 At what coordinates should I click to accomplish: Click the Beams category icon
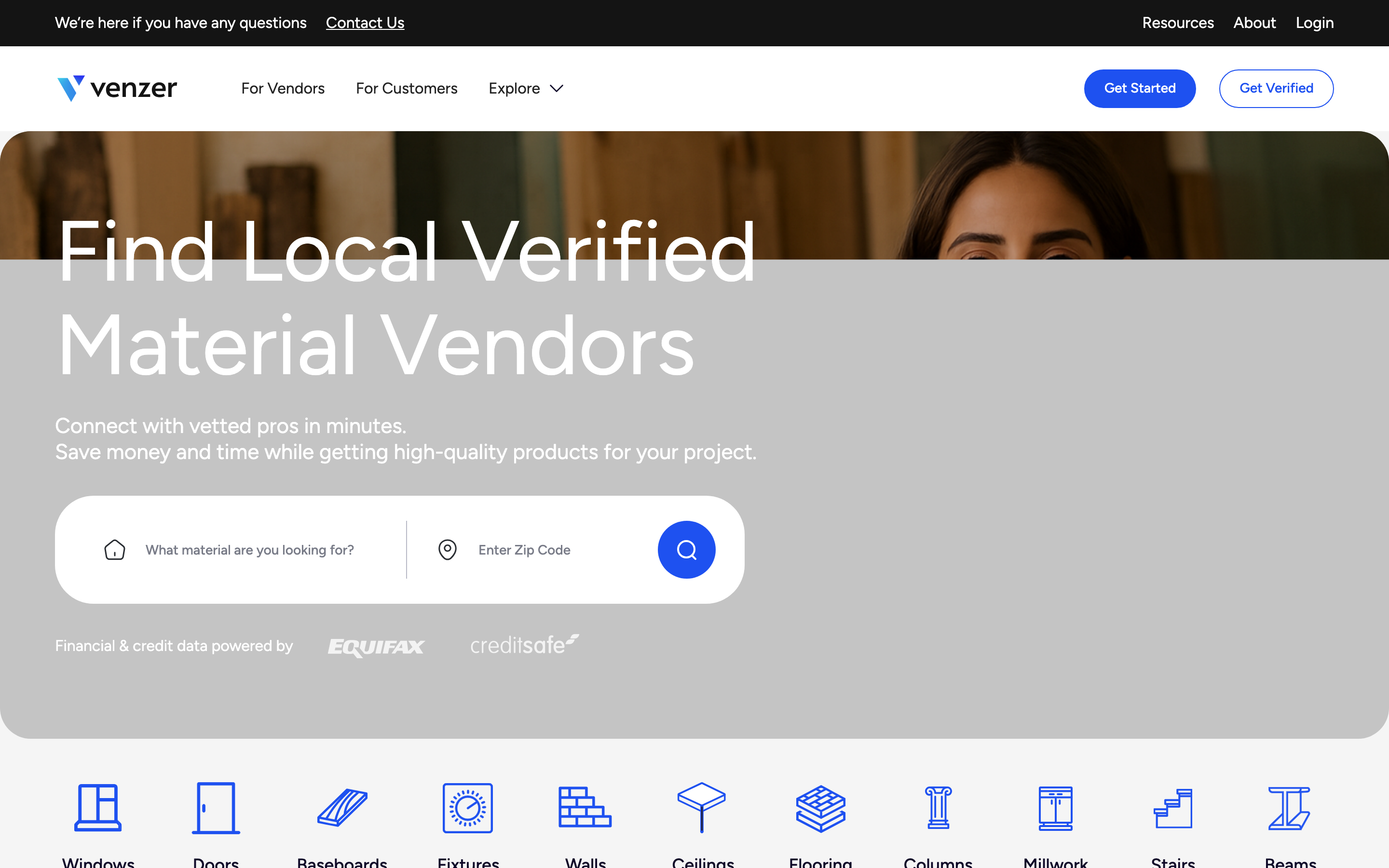coord(1289,807)
